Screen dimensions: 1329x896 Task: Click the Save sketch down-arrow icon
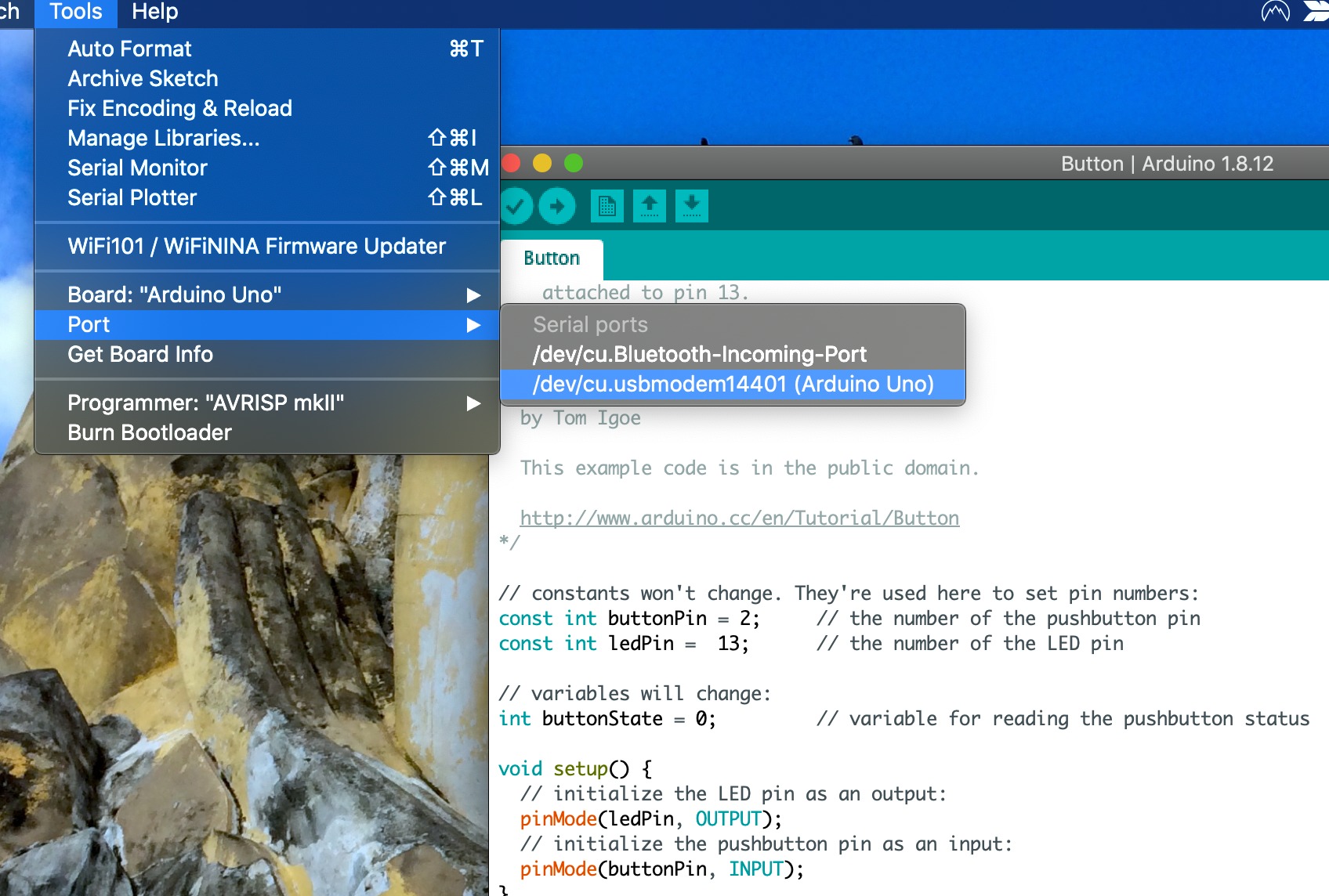691,207
